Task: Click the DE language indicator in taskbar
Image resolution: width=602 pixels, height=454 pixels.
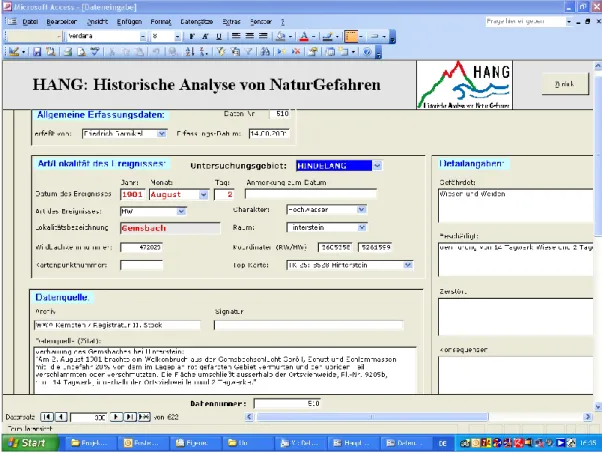Action: [x=443, y=443]
